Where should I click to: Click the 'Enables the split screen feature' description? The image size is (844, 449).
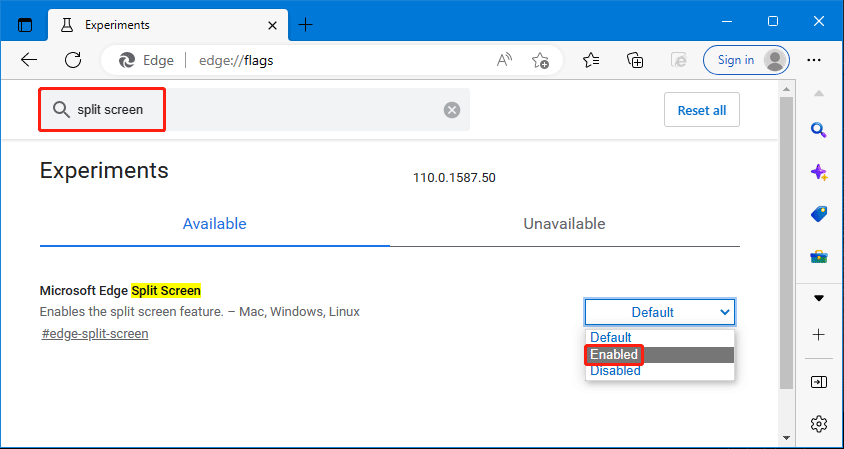coord(200,312)
